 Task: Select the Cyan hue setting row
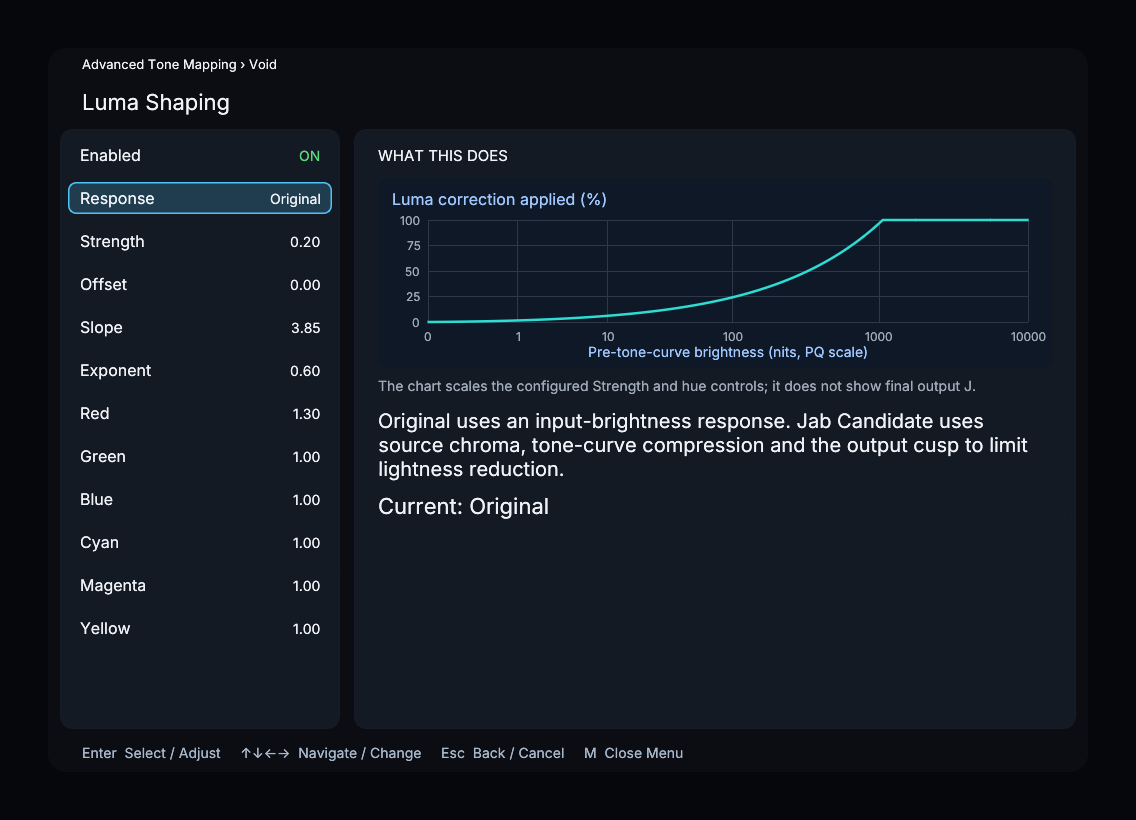200,543
